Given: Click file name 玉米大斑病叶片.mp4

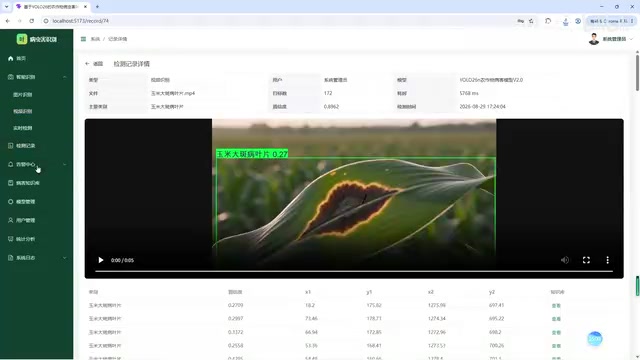Looking at the screenshot, I should (x=173, y=93).
